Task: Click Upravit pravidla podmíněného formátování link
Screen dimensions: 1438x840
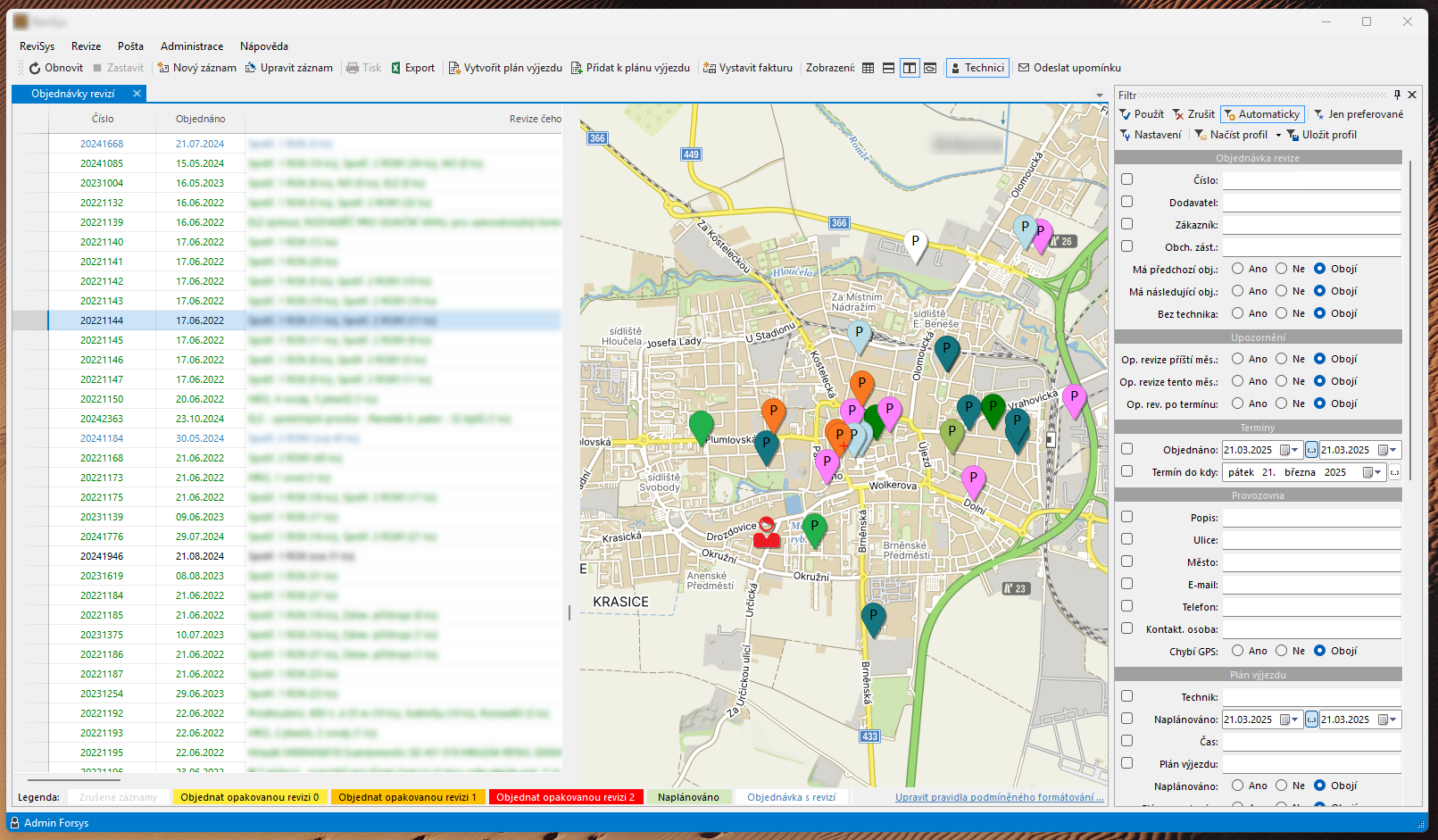Action: click(x=999, y=797)
